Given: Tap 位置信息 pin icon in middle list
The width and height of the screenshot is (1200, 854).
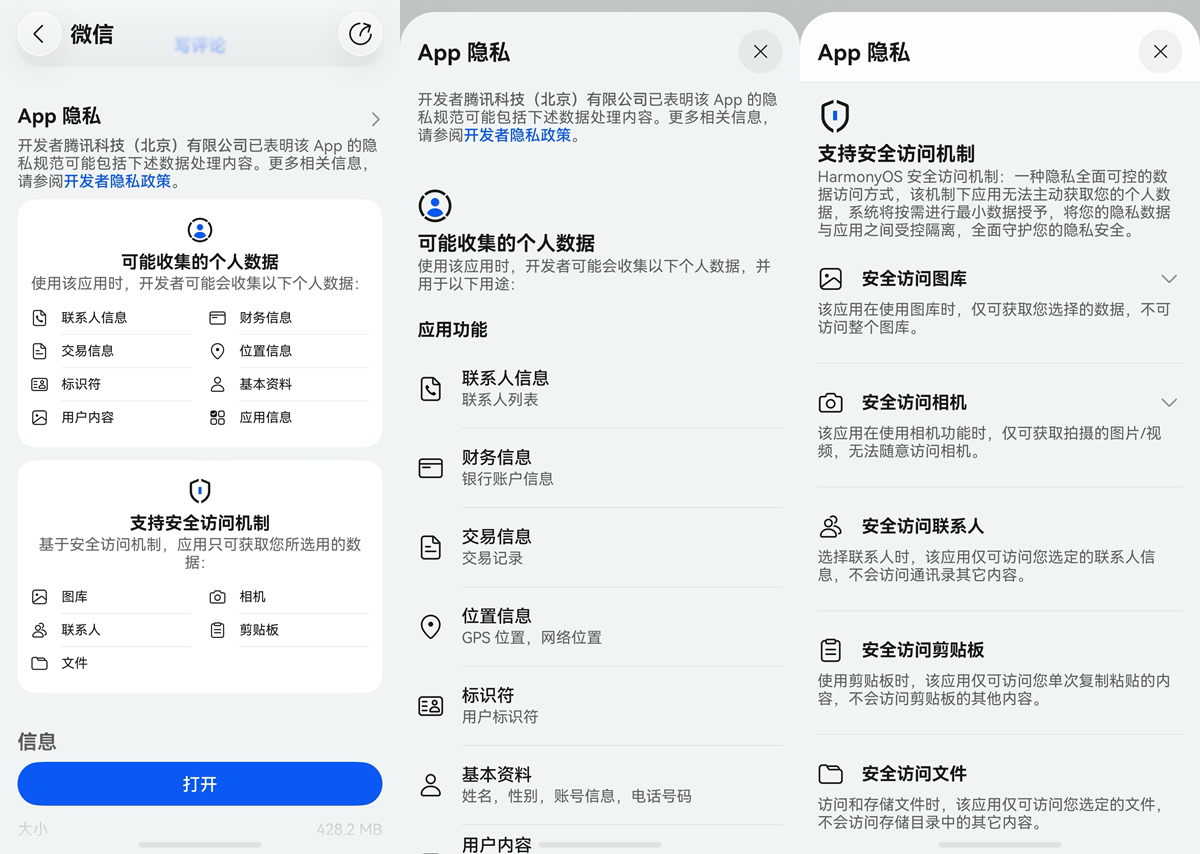Looking at the screenshot, I should 431,627.
